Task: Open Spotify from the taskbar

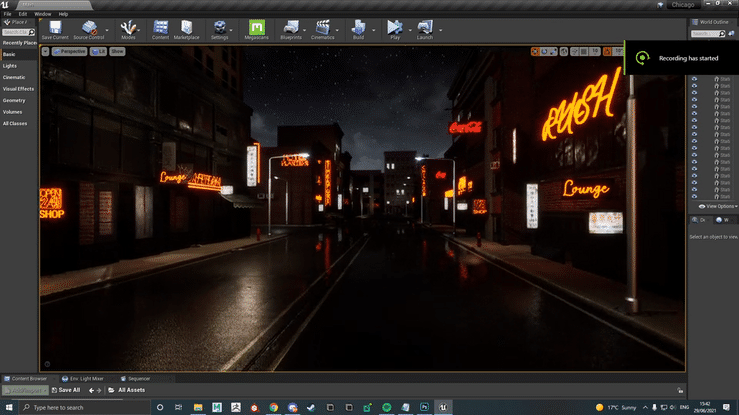Action: (386, 407)
